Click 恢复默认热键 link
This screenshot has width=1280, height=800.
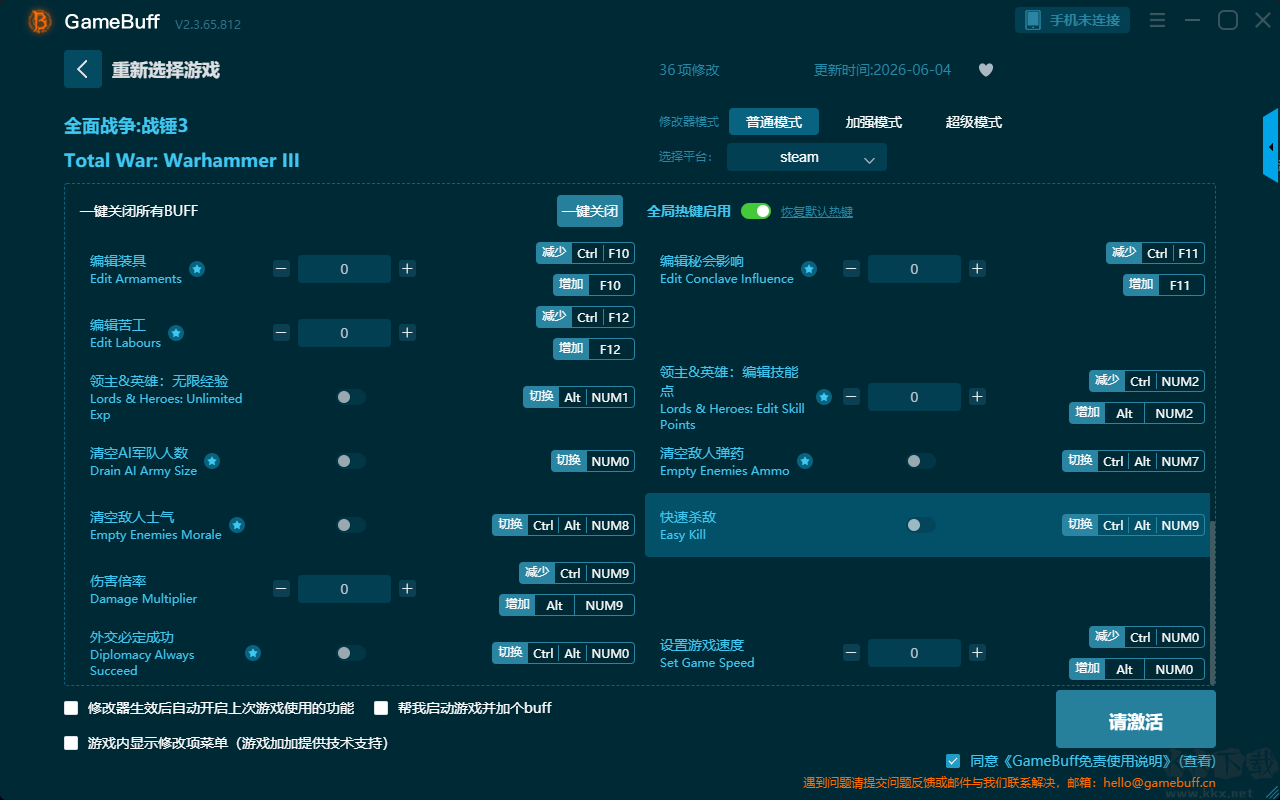[x=817, y=212]
